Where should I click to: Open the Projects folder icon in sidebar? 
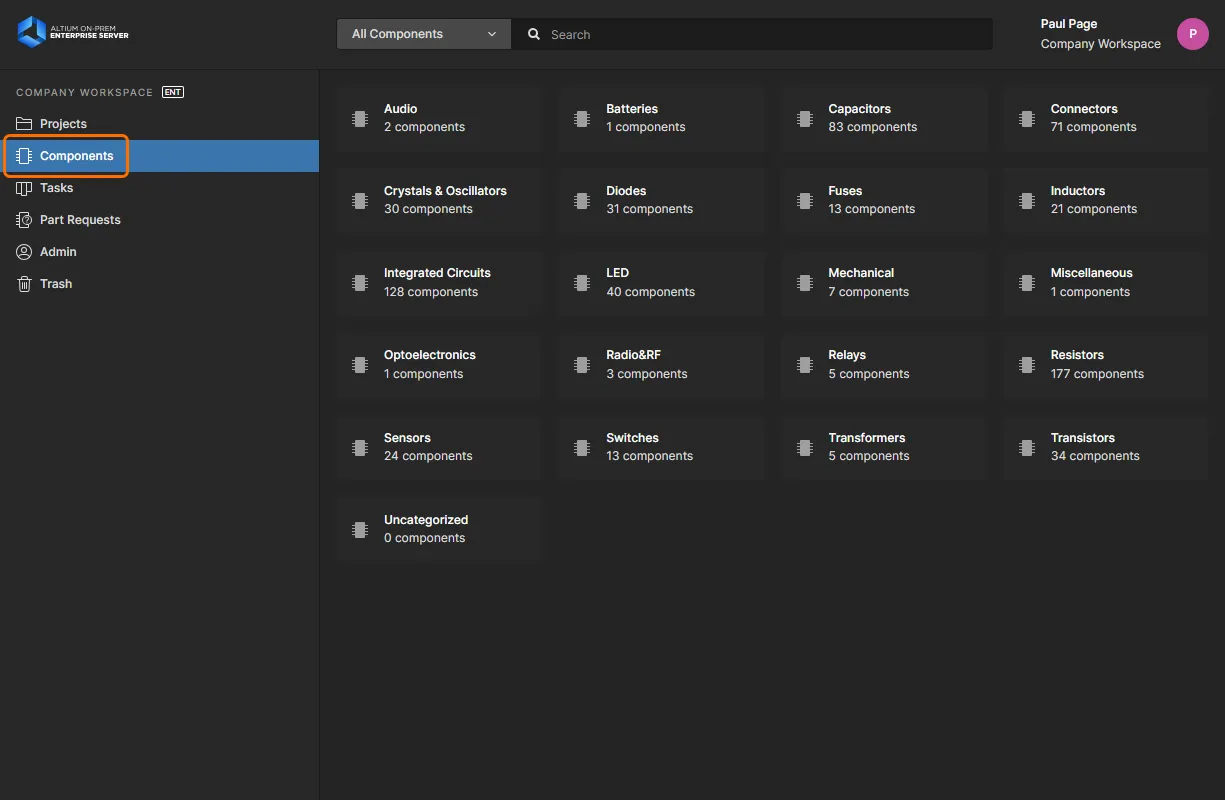(x=24, y=124)
